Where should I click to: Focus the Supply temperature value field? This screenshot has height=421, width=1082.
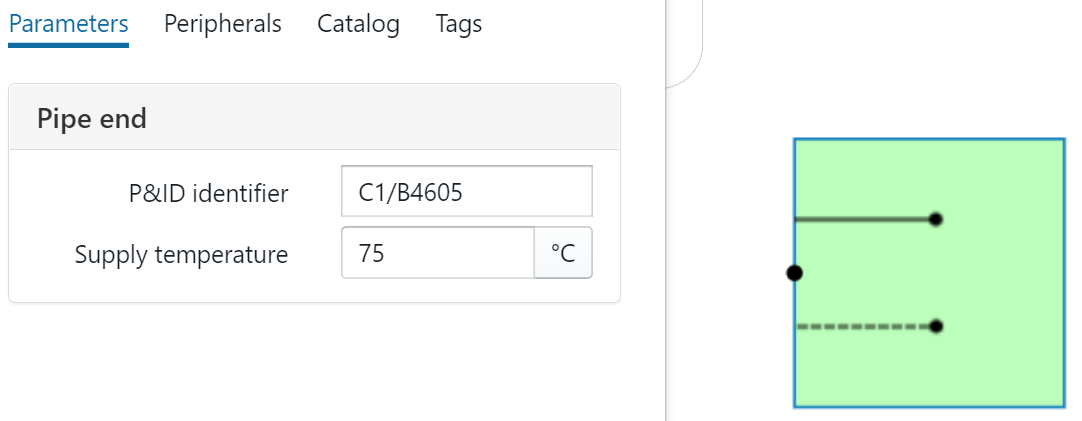click(x=438, y=254)
